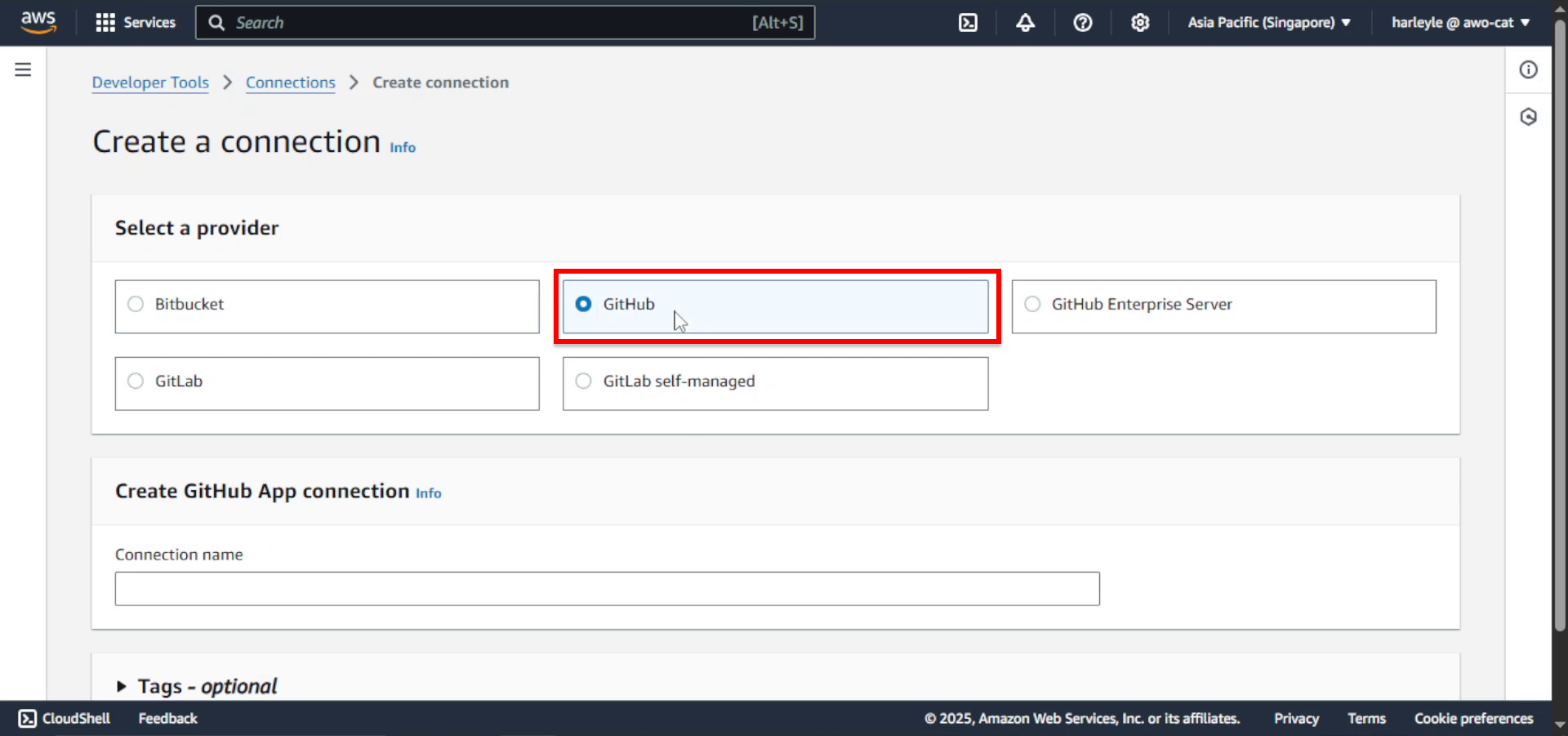Viewport: 1568px width, 736px height.
Task: Select the Bitbucket provider
Action: [x=327, y=306]
